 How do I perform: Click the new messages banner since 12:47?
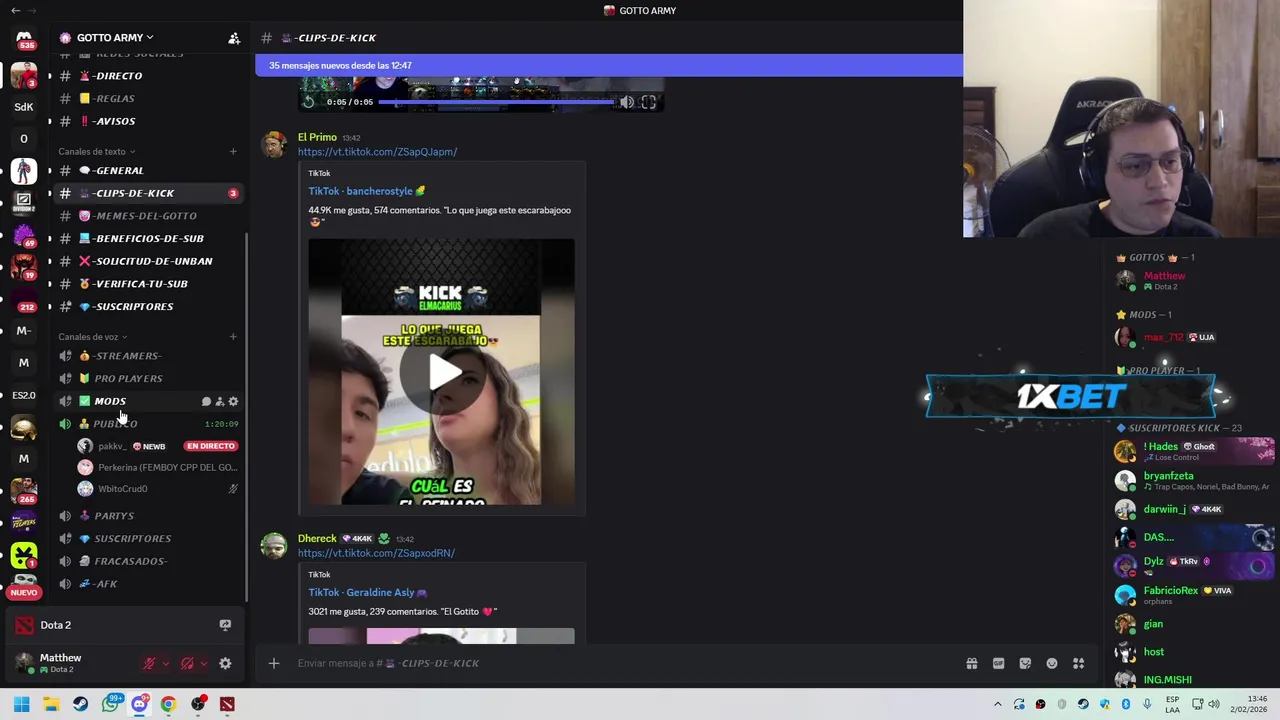608,65
